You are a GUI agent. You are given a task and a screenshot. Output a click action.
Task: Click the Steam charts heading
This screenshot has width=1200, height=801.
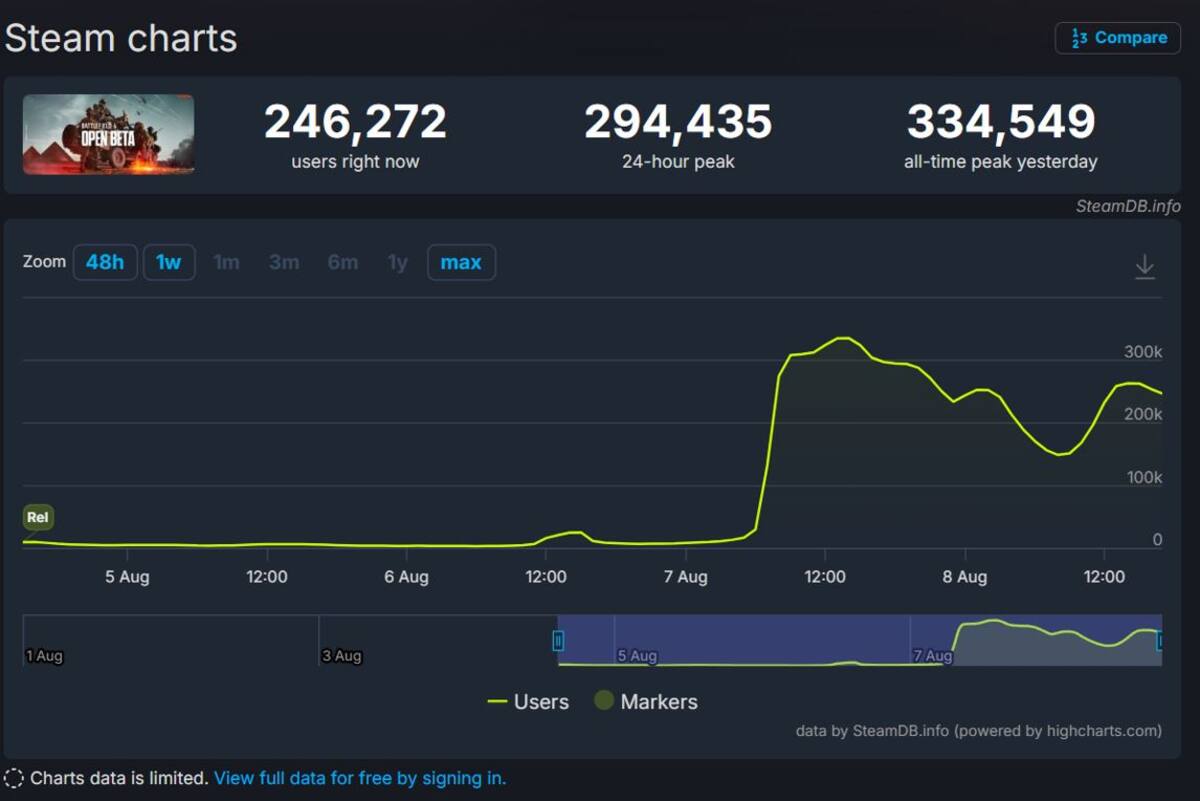(121, 38)
